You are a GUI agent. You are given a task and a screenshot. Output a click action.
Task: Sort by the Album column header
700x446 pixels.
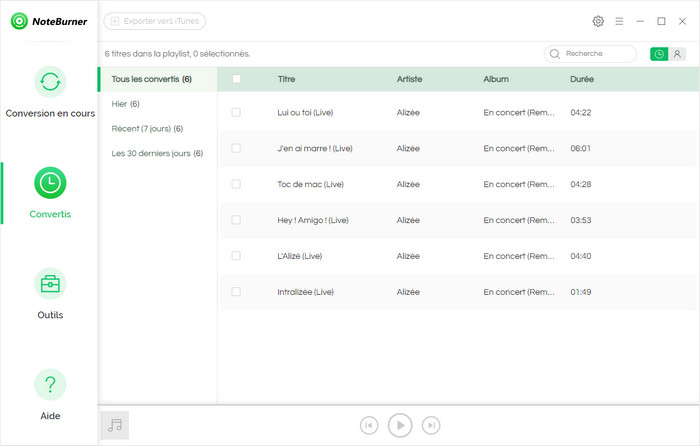point(496,79)
